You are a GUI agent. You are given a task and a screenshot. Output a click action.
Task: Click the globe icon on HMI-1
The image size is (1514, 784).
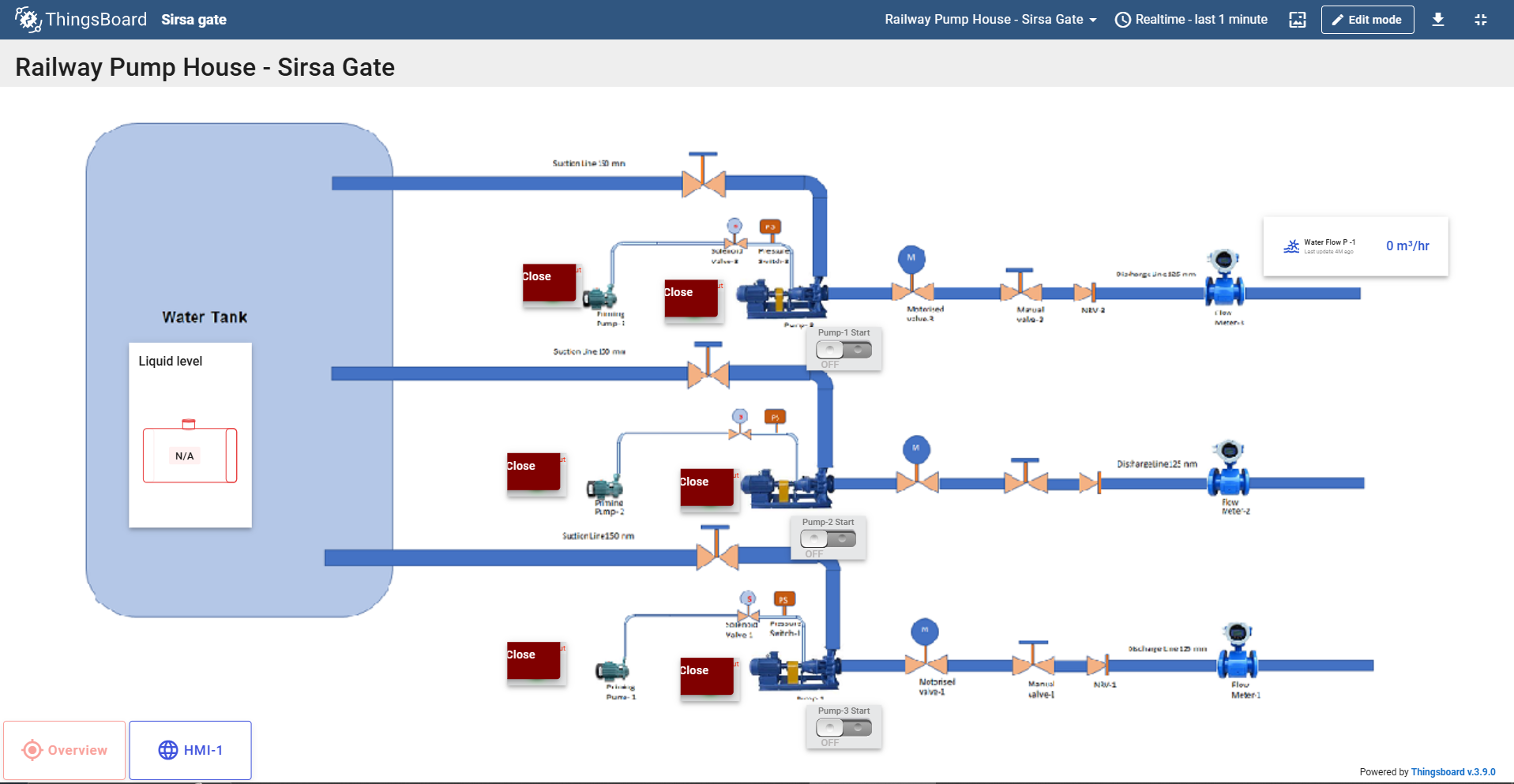click(x=168, y=750)
